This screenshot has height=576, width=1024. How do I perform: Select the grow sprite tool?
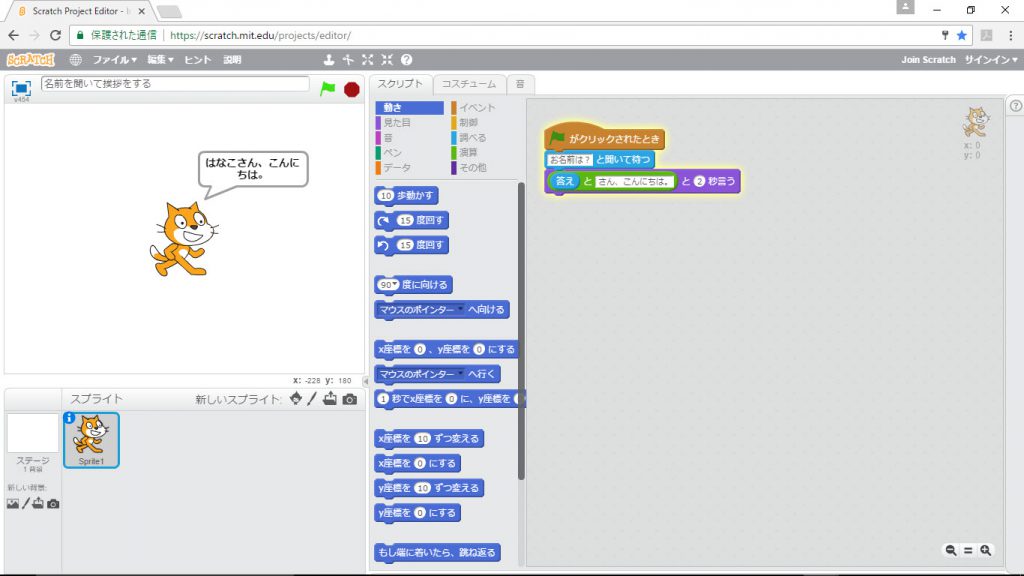point(368,59)
